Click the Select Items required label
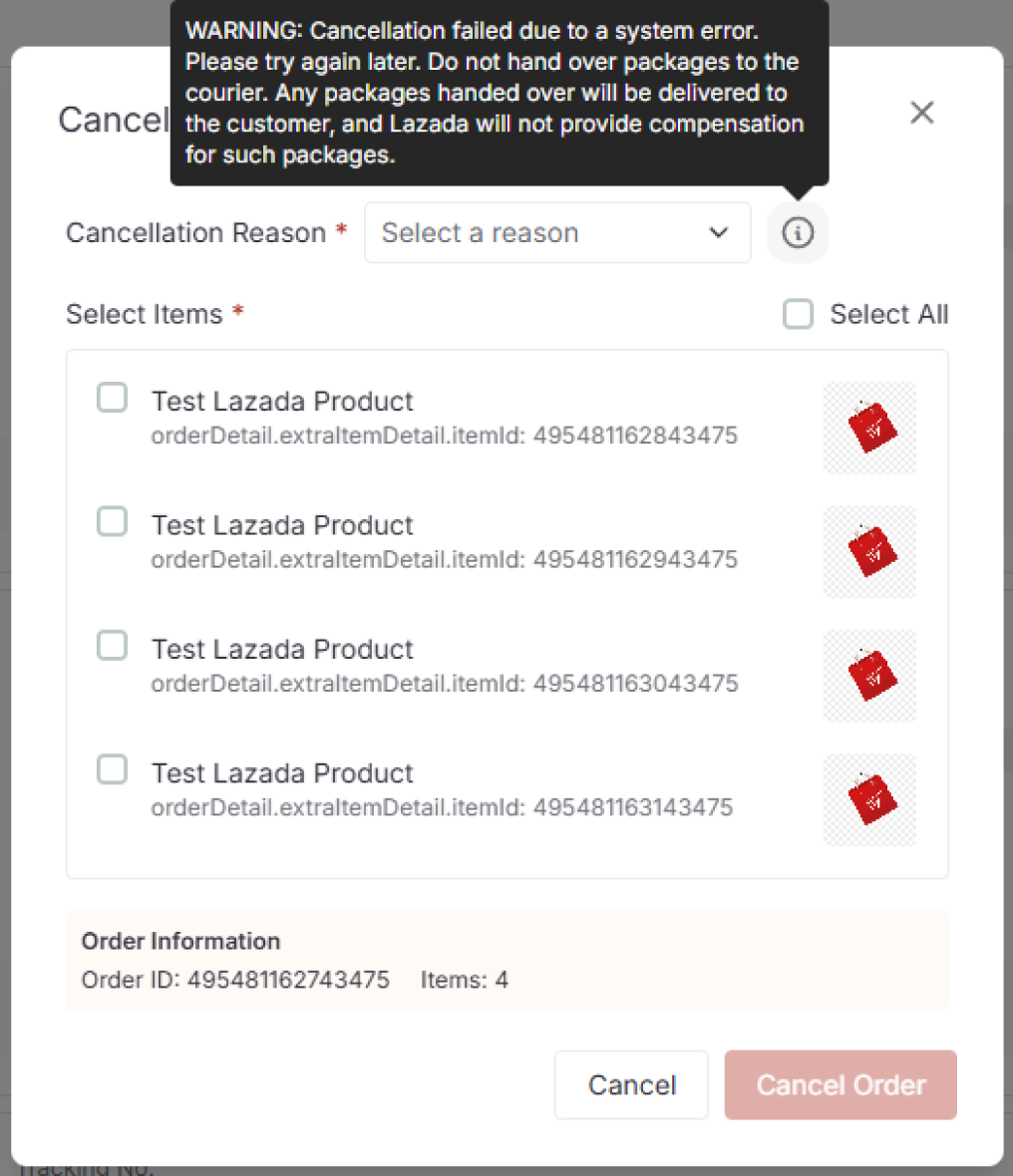The width and height of the screenshot is (1013, 1176). pos(146,314)
